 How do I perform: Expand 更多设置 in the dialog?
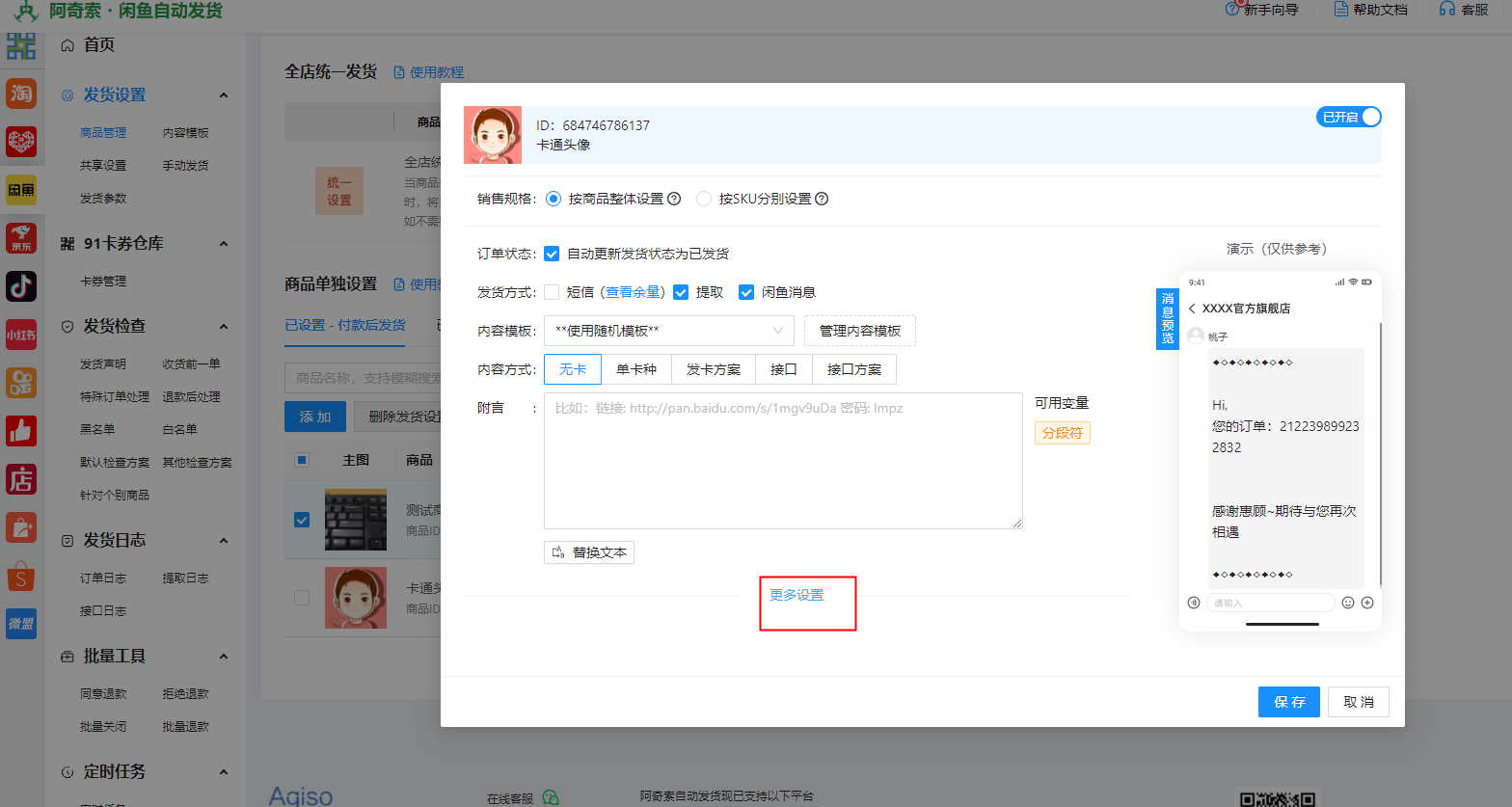click(x=796, y=595)
